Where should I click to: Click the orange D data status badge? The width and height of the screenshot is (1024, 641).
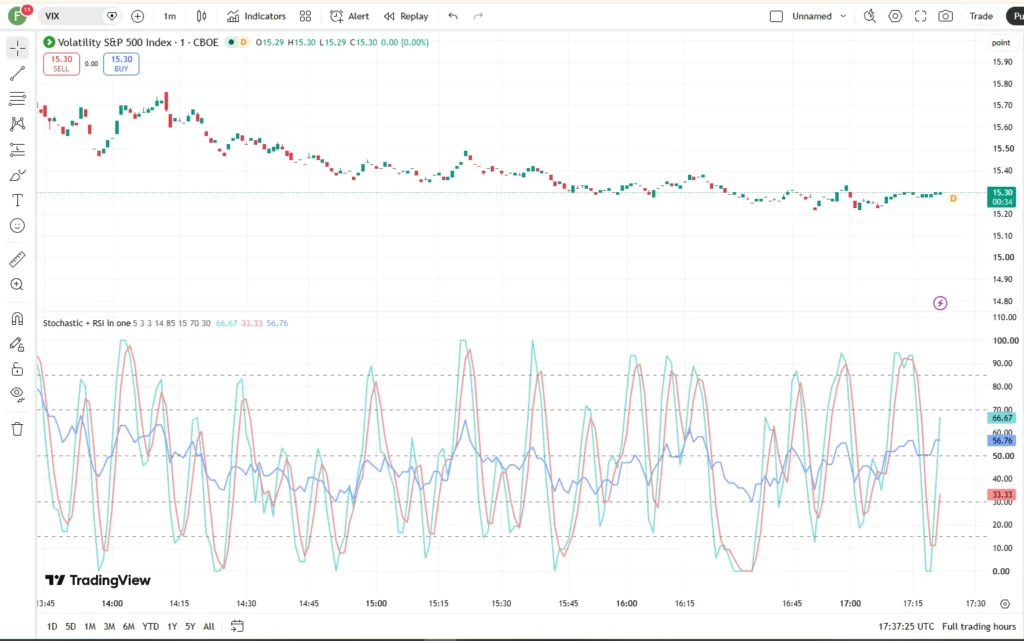click(243, 42)
